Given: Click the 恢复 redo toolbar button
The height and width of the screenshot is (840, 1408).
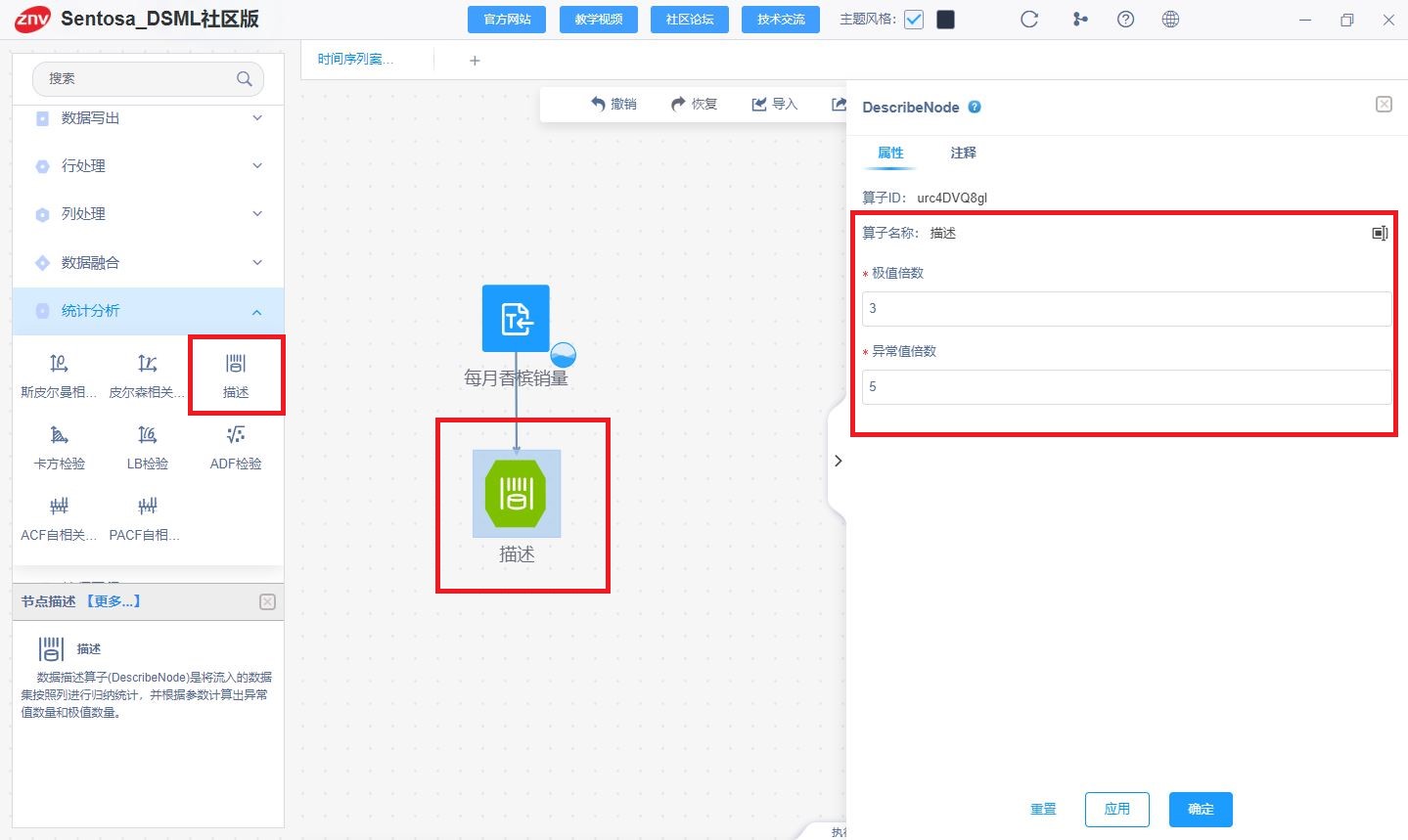Looking at the screenshot, I should [695, 104].
